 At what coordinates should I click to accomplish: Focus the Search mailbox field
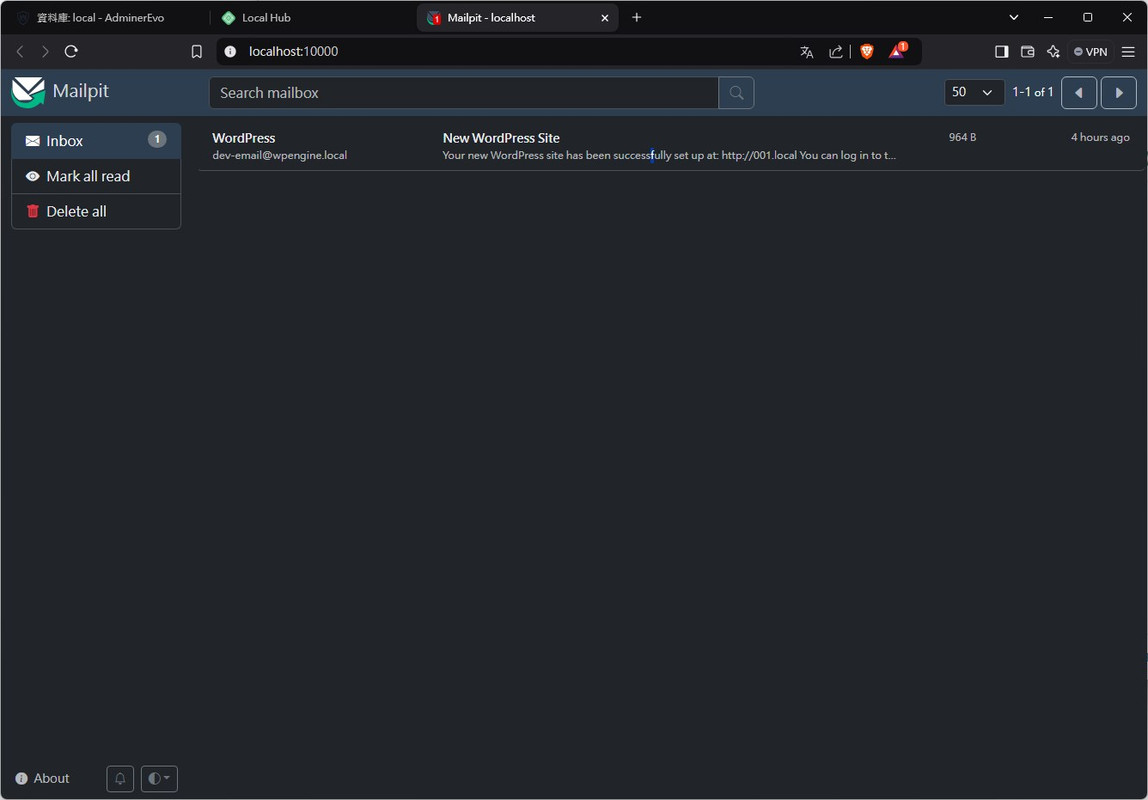[463, 93]
